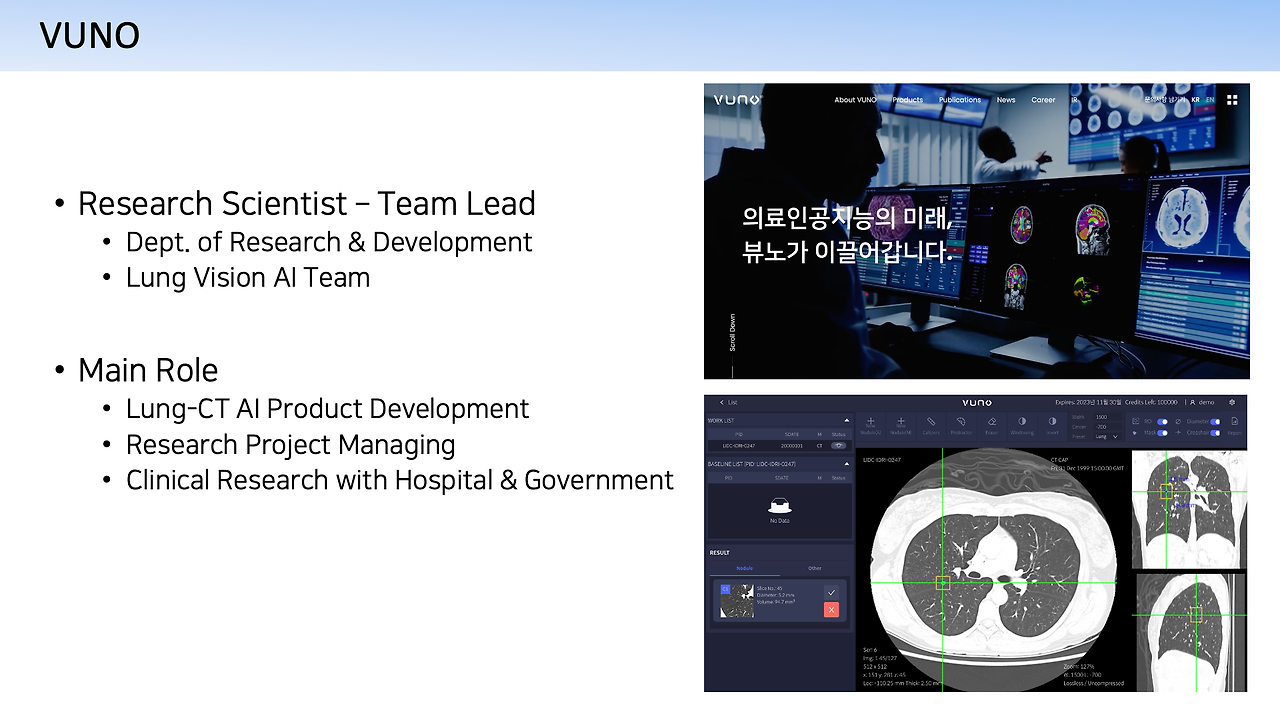Image resolution: width=1280 pixels, height=720 pixels.
Task: Choose the Windowing tool
Action: (1022, 426)
